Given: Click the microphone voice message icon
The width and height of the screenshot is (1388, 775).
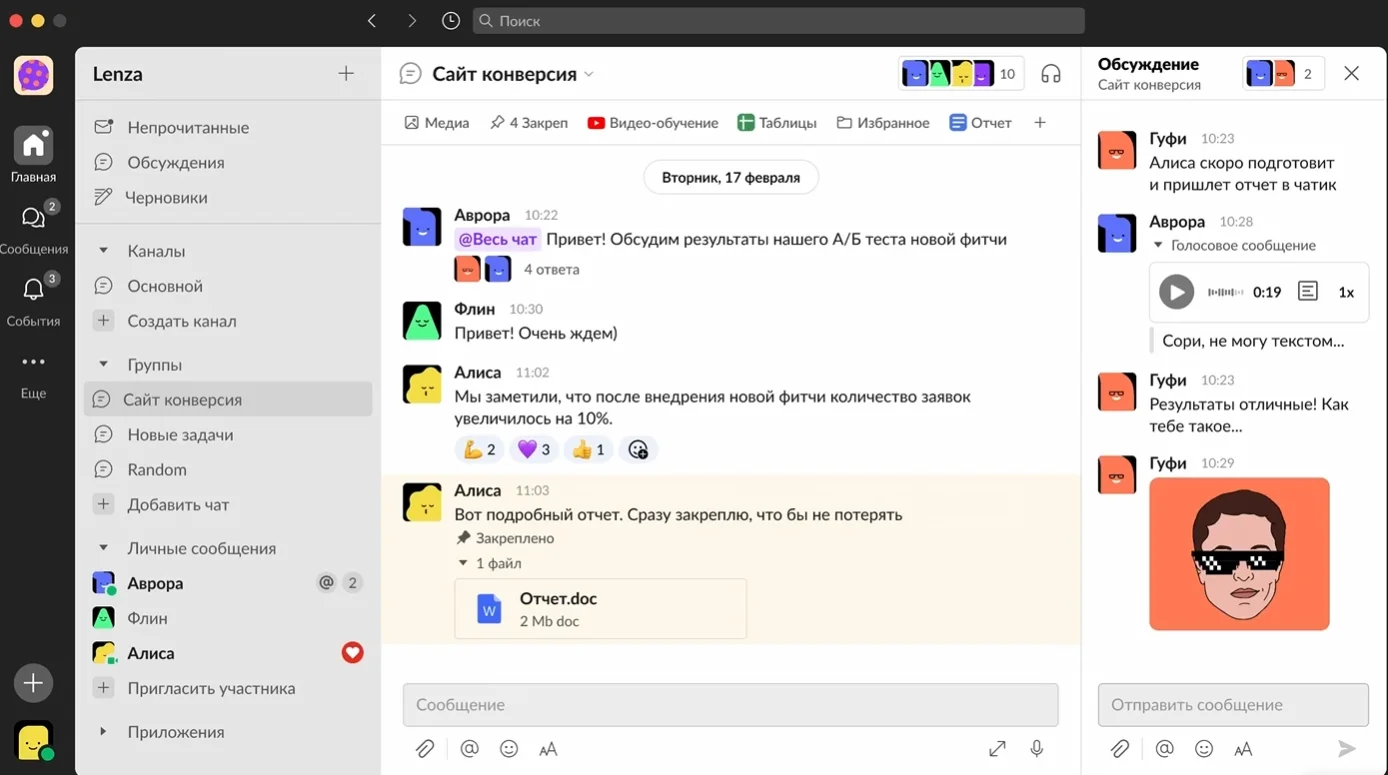Looking at the screenshot, I should click(x=1037, y=749).
